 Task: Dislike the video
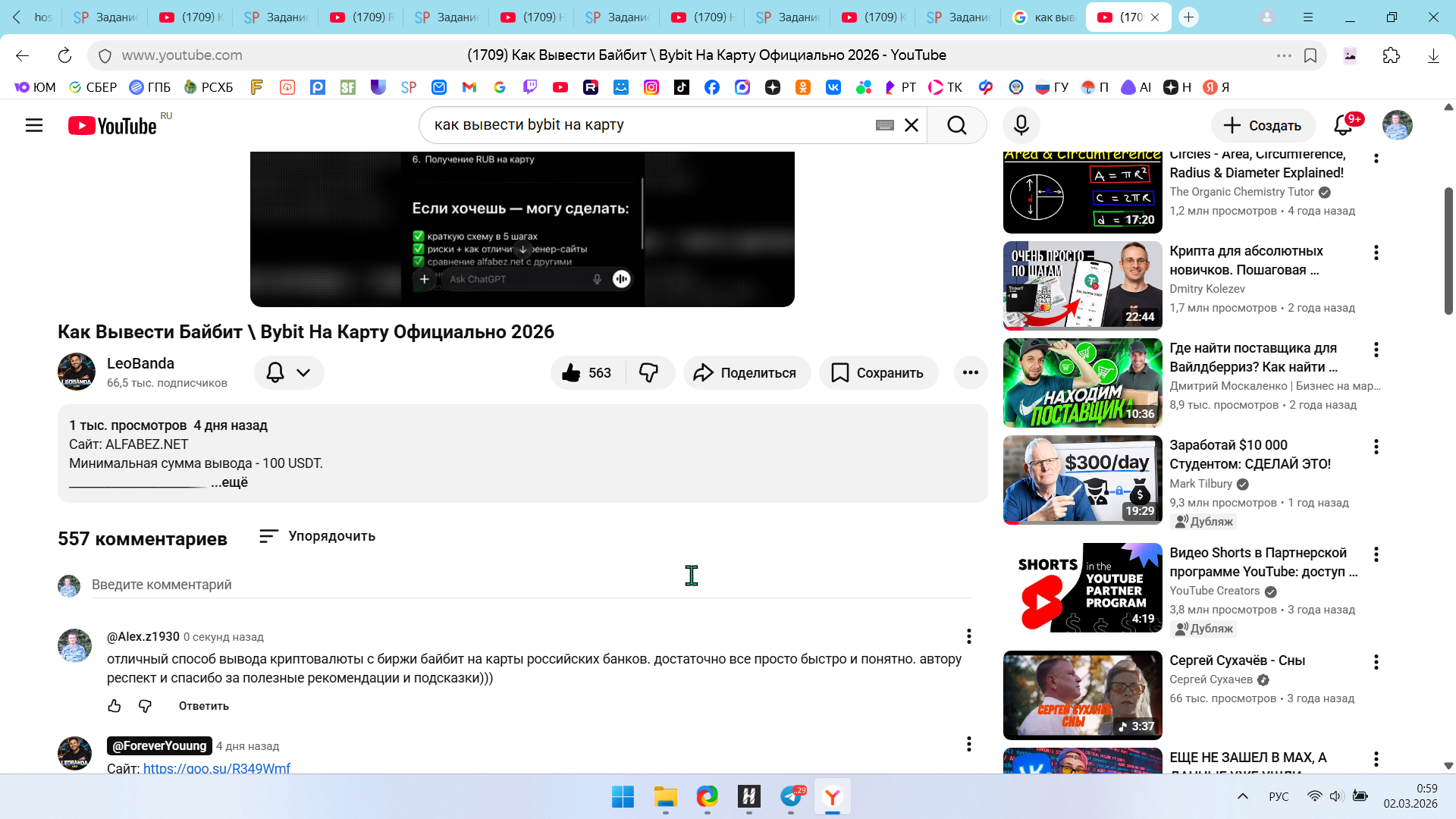[649, 372]
